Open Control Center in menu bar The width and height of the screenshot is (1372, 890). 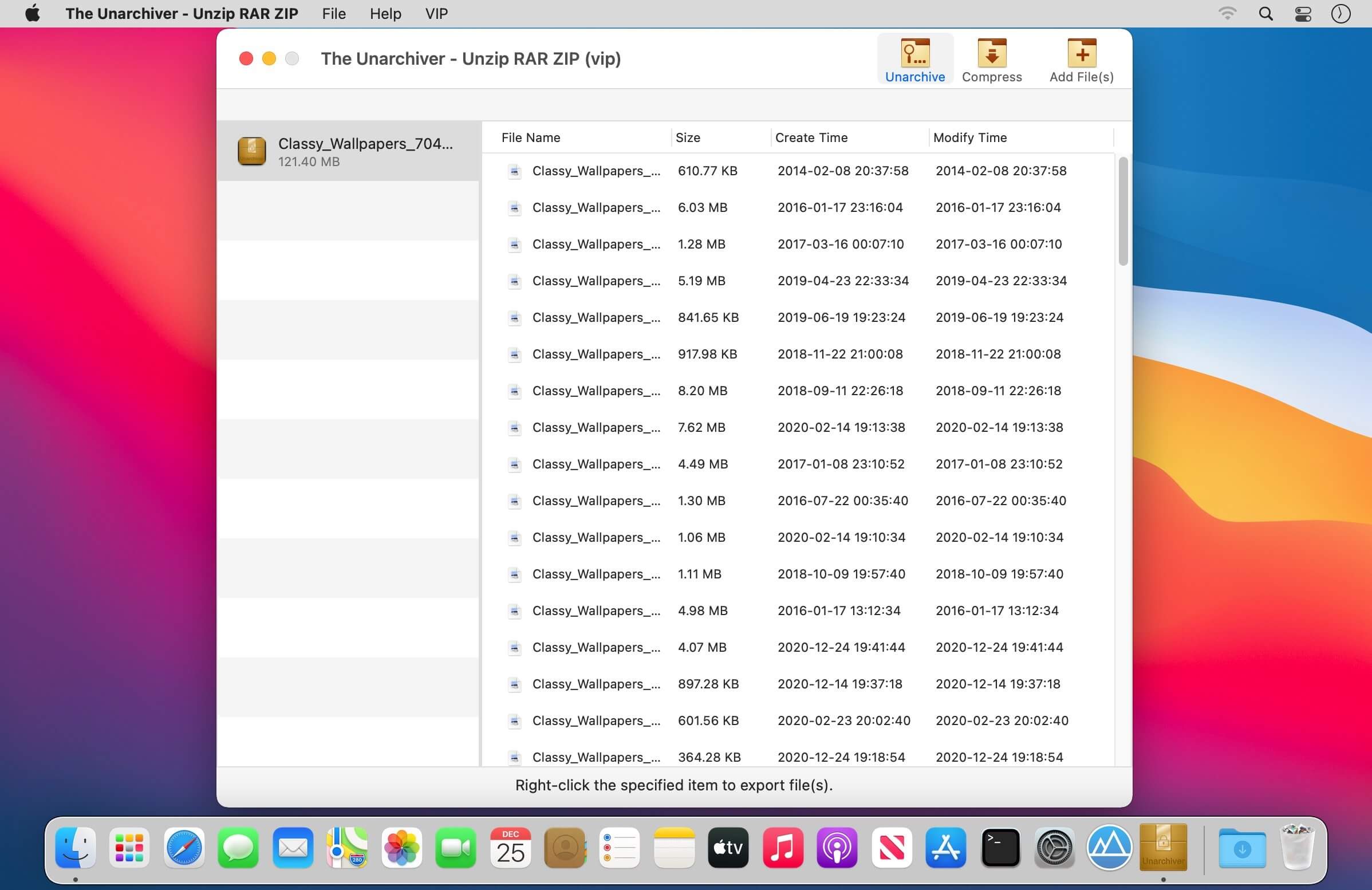[x=1303, y=13]
